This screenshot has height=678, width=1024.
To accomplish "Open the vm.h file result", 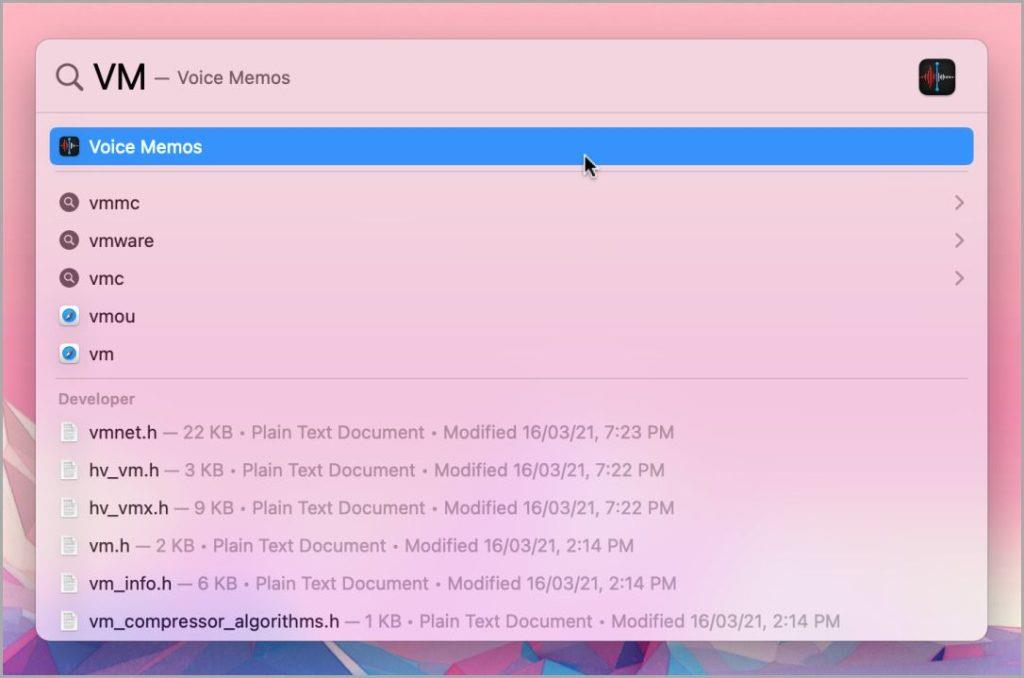I will click(511, 545).
